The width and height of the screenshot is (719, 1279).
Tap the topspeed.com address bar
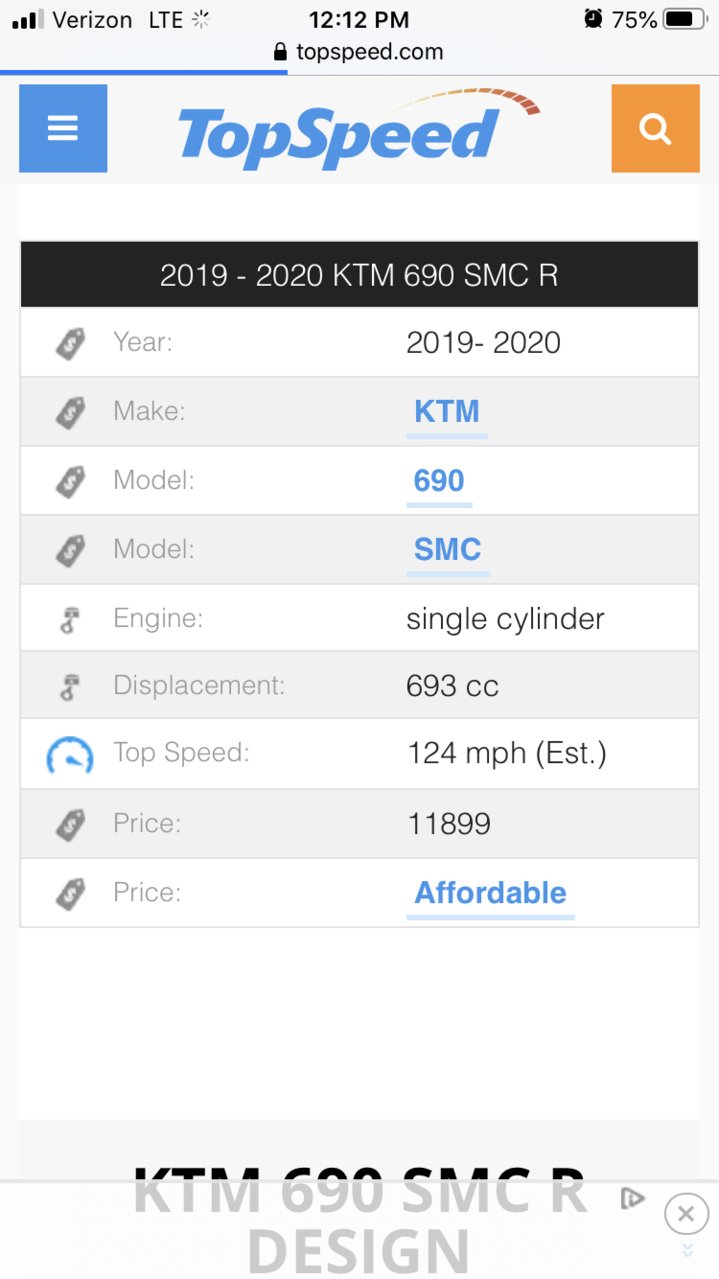coord(359,52)
